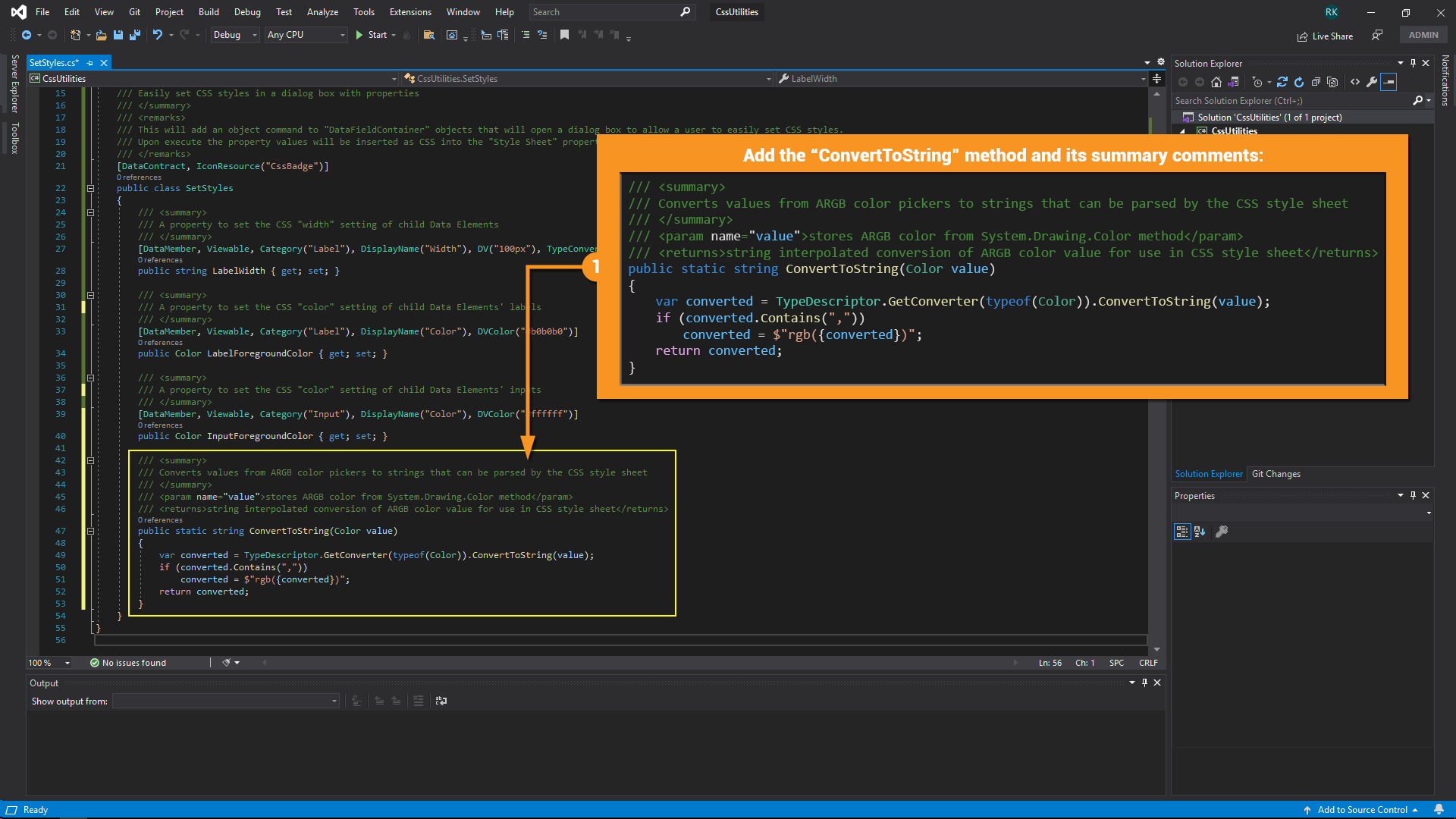Click Open File folder icon in toolbar
Viewport: 1456px width, 819px height.
coord(101,35)
